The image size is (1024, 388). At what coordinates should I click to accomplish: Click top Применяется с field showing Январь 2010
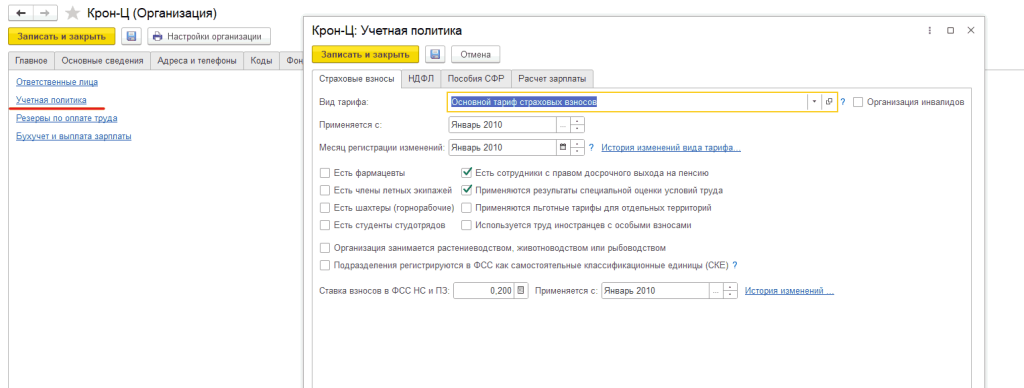502,125
